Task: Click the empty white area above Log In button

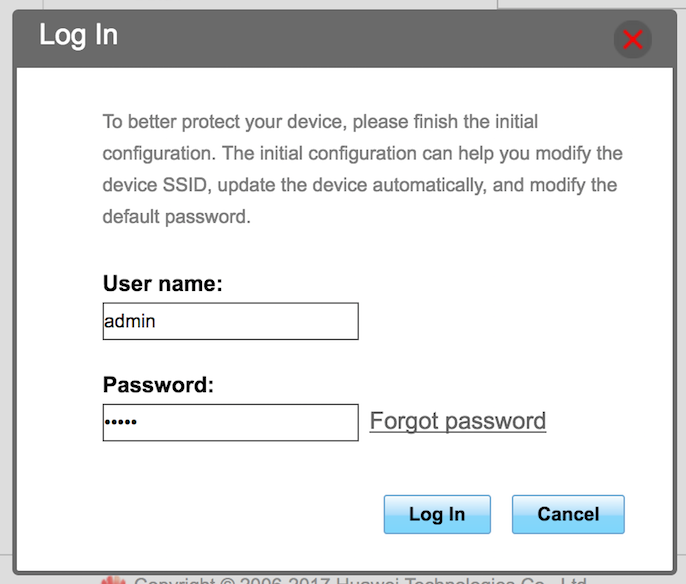Action: click(x=437, y=468)
